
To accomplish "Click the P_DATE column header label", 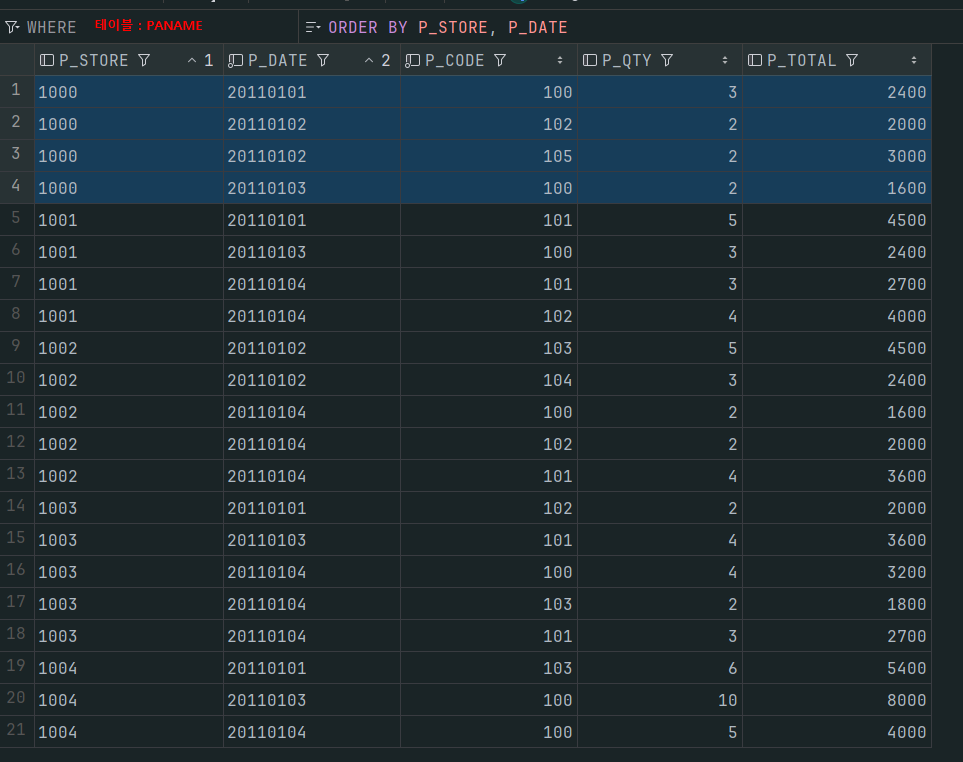I will point(278,60).
